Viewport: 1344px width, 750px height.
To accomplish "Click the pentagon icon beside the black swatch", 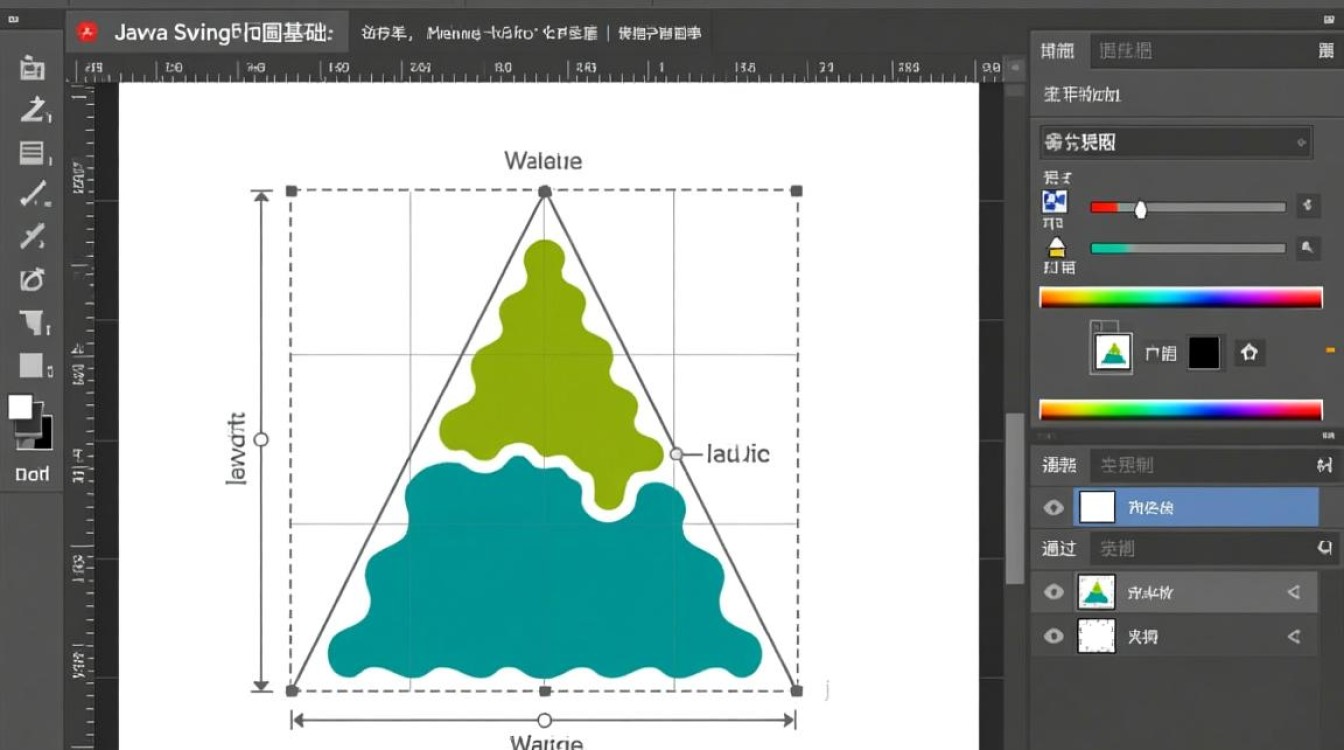I will pos(1249,352).
